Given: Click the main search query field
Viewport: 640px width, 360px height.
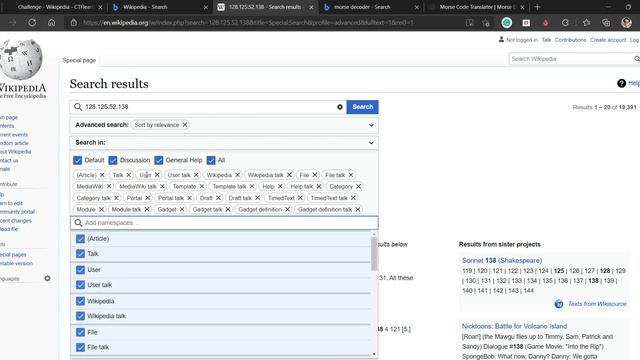Looking at the screenshot, I should (208, 107).
